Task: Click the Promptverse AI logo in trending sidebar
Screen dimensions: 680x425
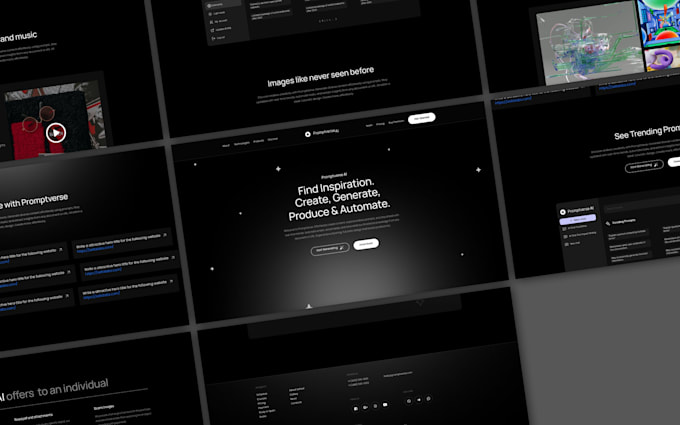Action: click(577, 210)
